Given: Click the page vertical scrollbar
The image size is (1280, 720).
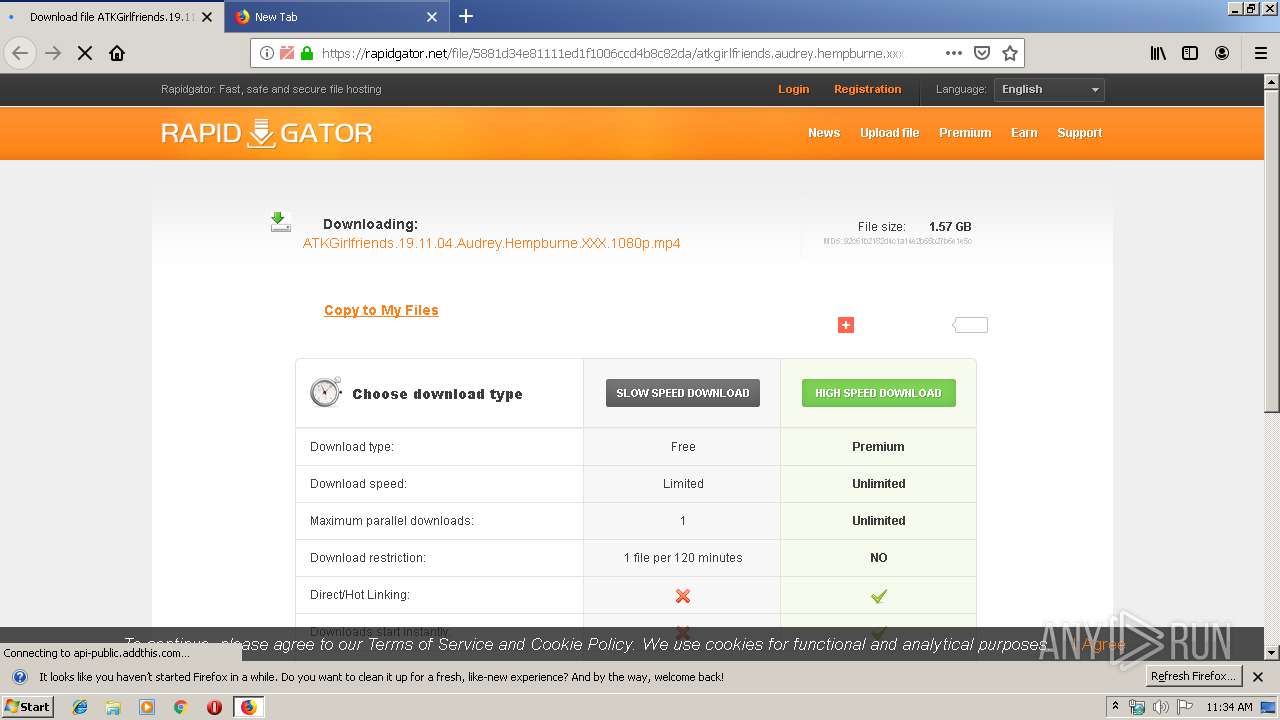Looking at the screenshot, I should pyautogui.click(x=1272, y=368).
